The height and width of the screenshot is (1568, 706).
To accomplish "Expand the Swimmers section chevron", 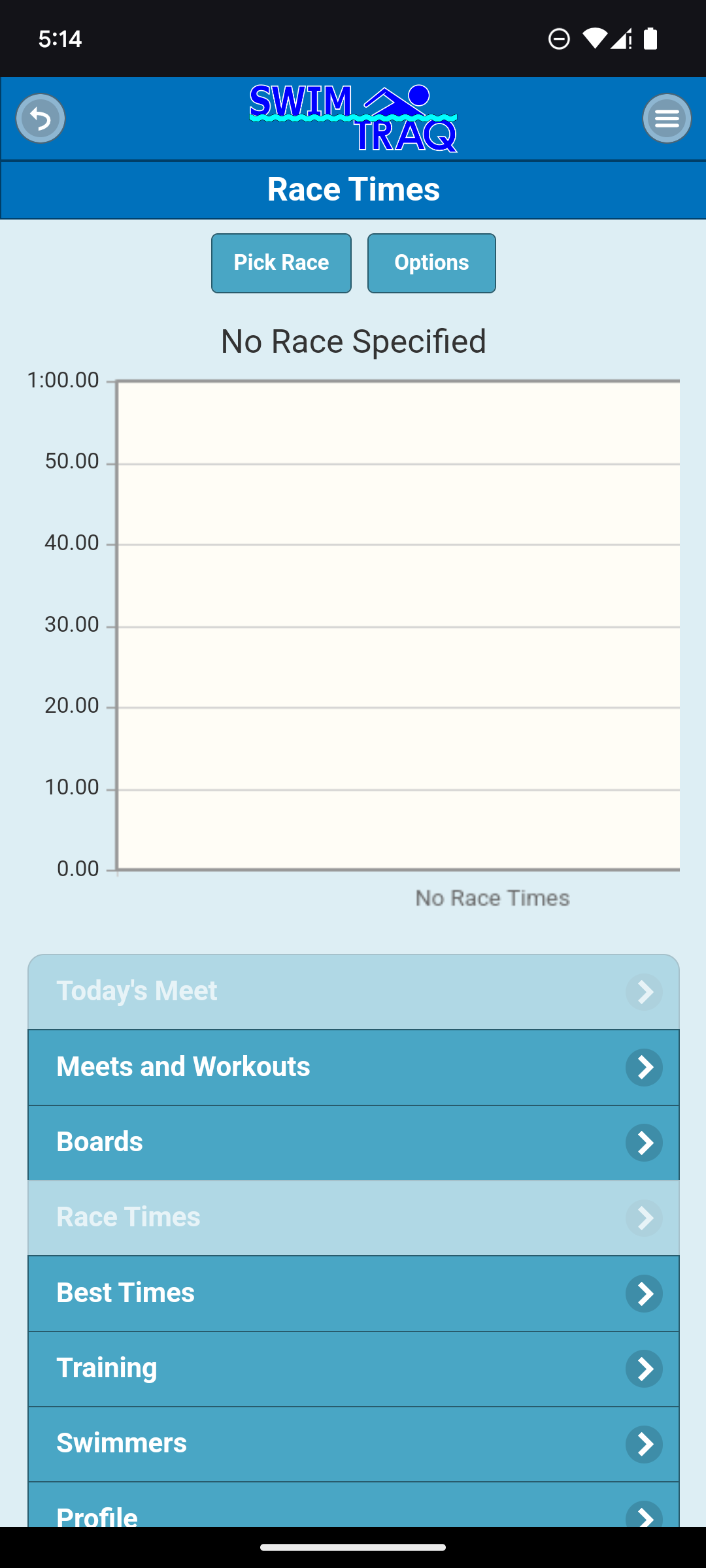I will (644, 1444).
